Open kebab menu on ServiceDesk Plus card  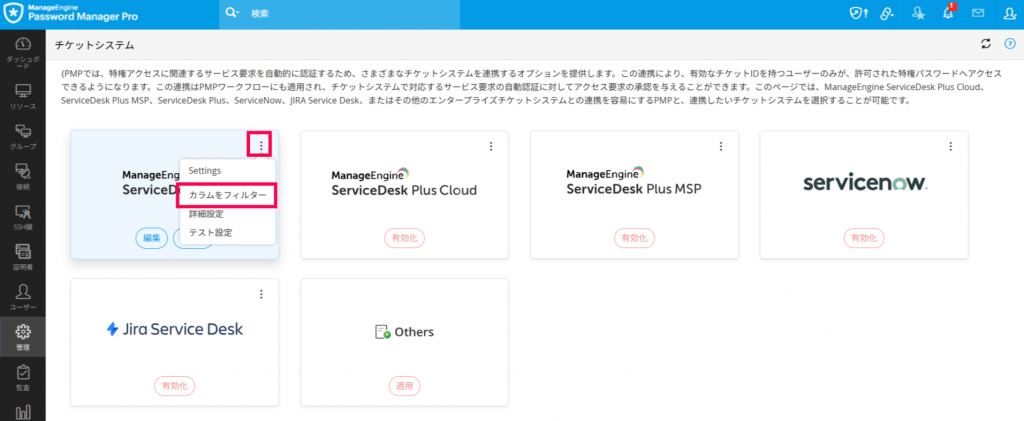point(261,146)
